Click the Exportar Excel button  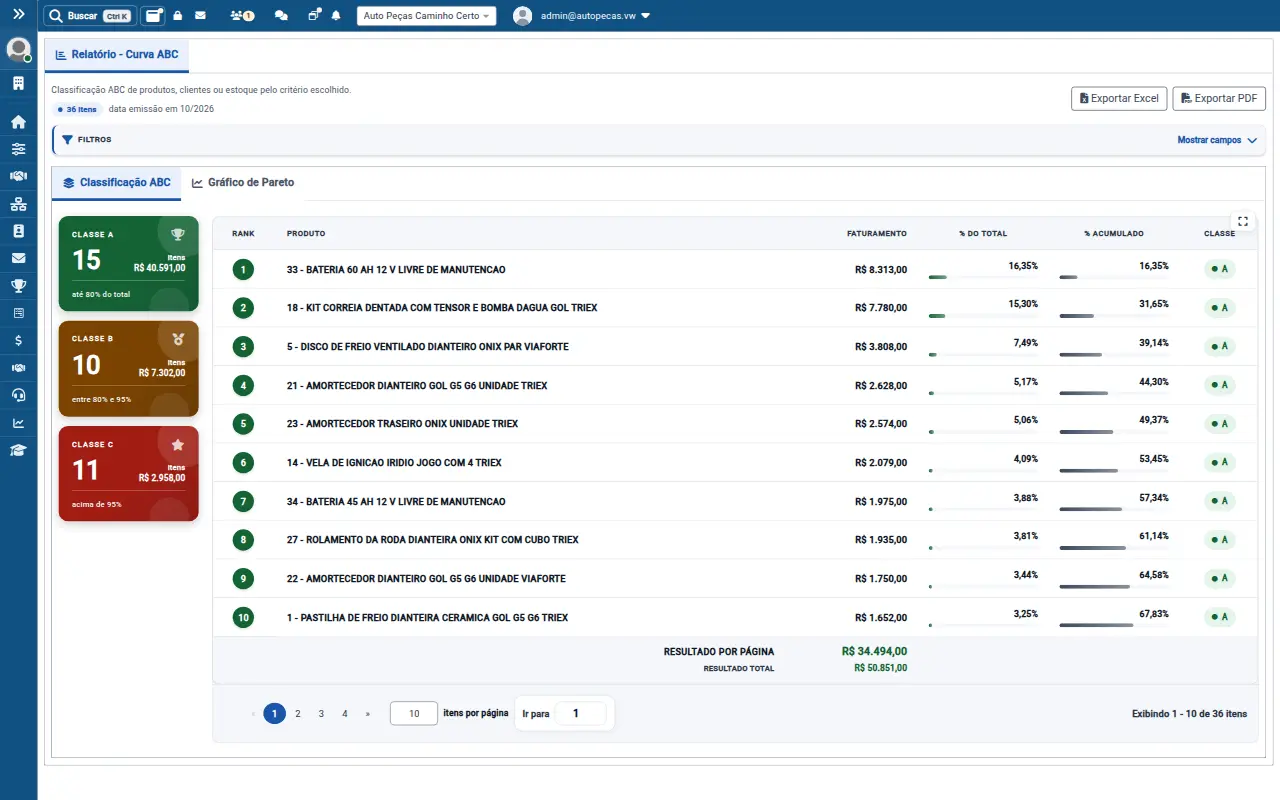pyautogui.click(x=1119, y=98)
